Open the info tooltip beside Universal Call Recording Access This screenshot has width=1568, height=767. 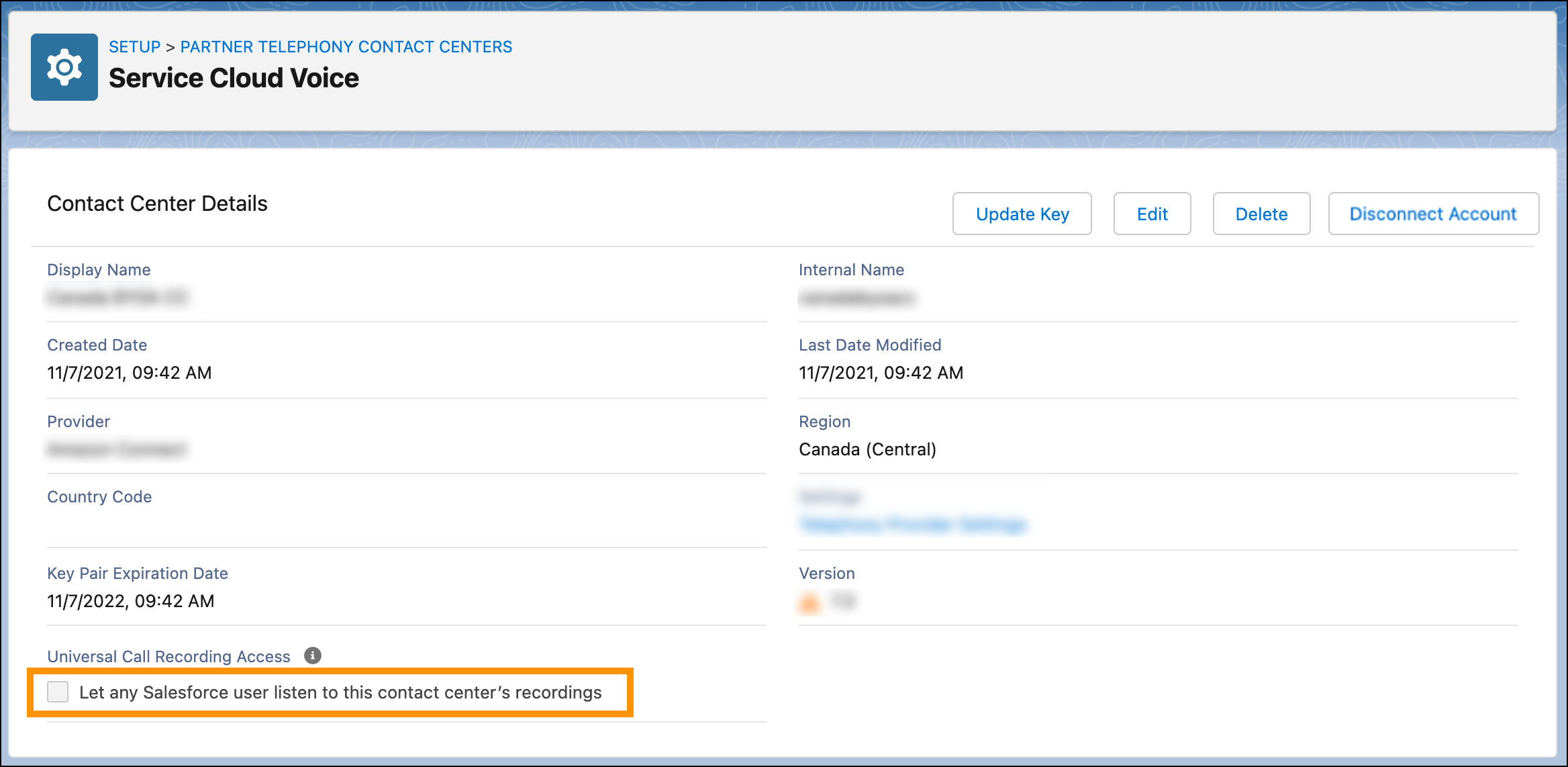(x=311, y=655)
